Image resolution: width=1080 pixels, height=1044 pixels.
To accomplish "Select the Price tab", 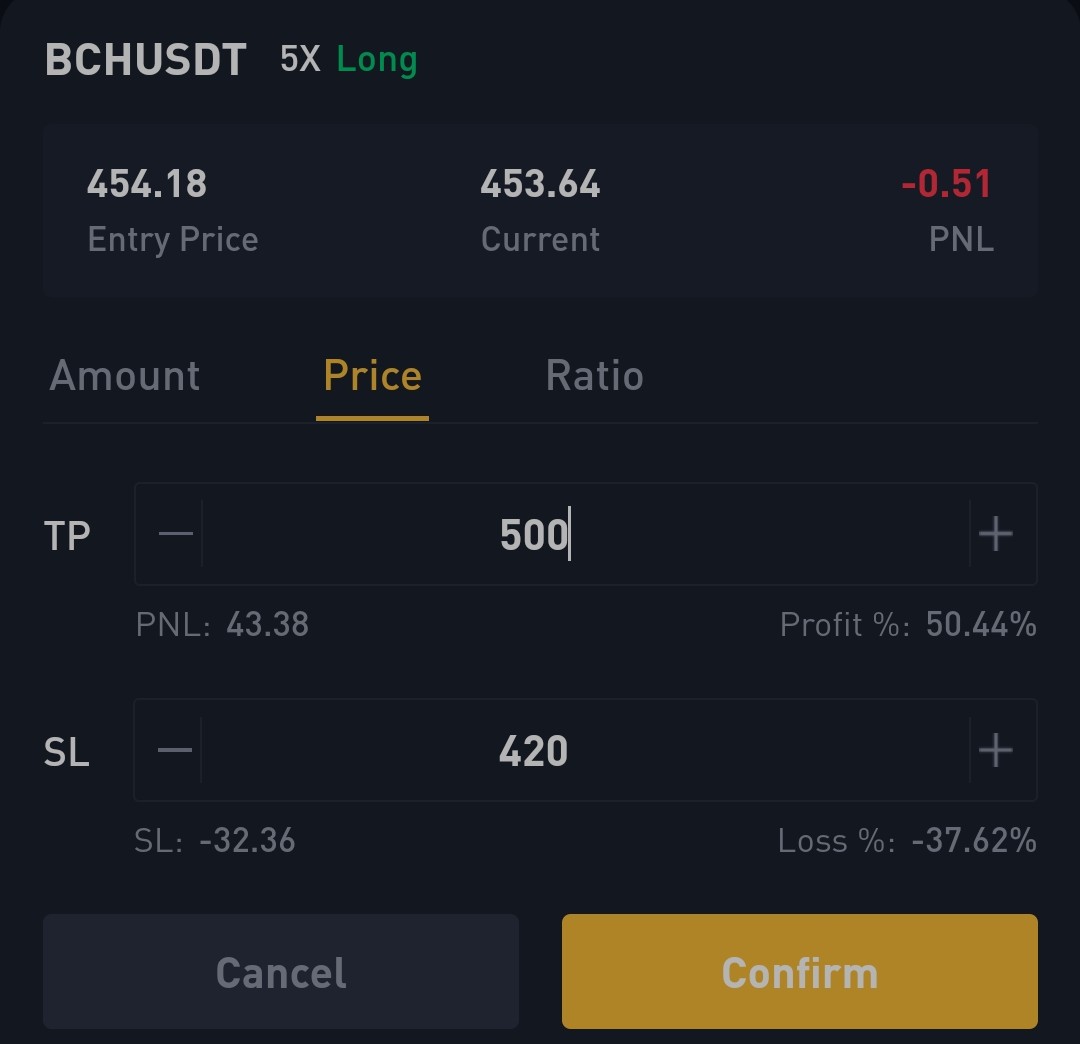I will pos(373,376).
